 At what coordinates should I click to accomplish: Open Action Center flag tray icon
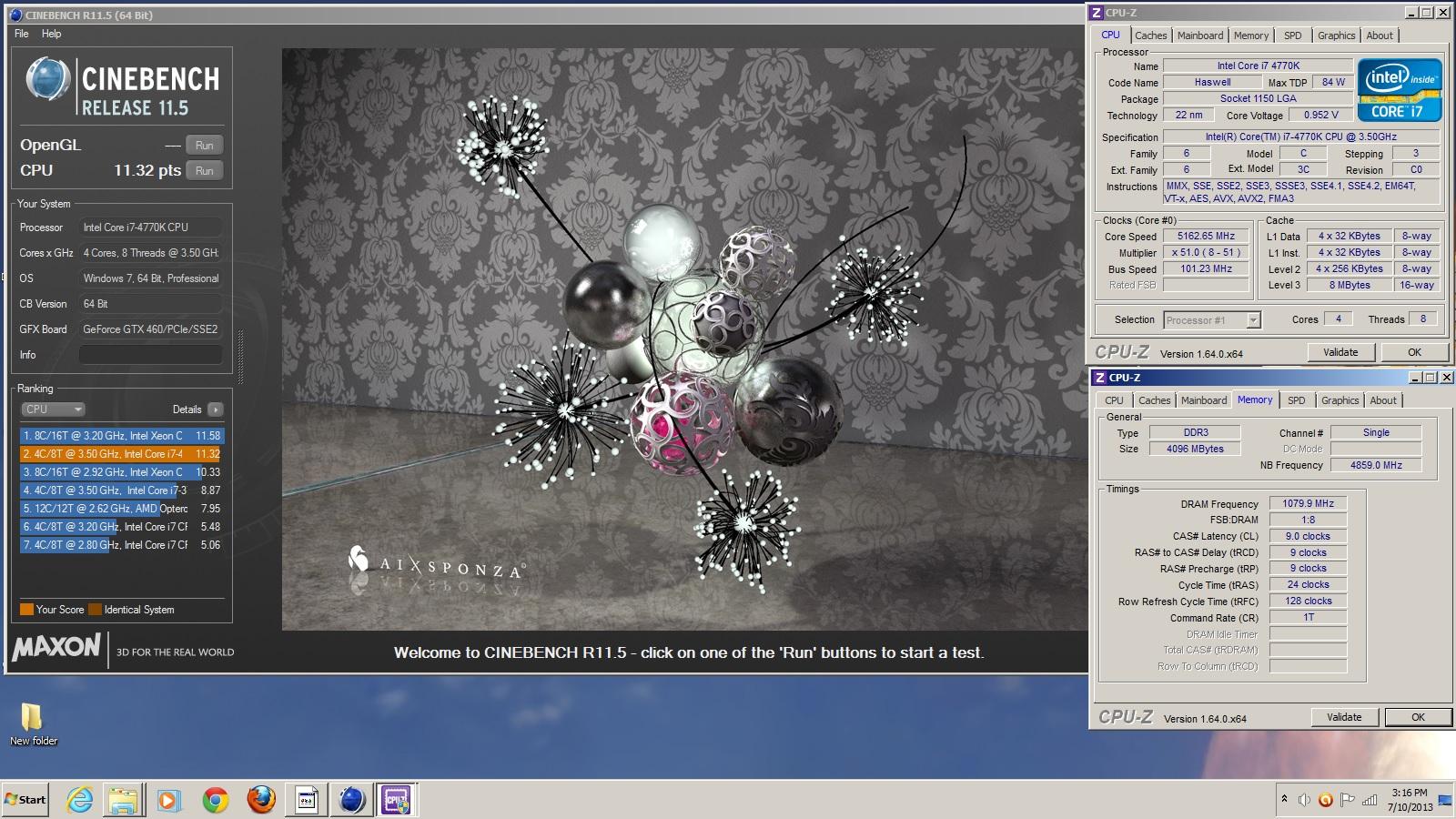coord(1348,800)
